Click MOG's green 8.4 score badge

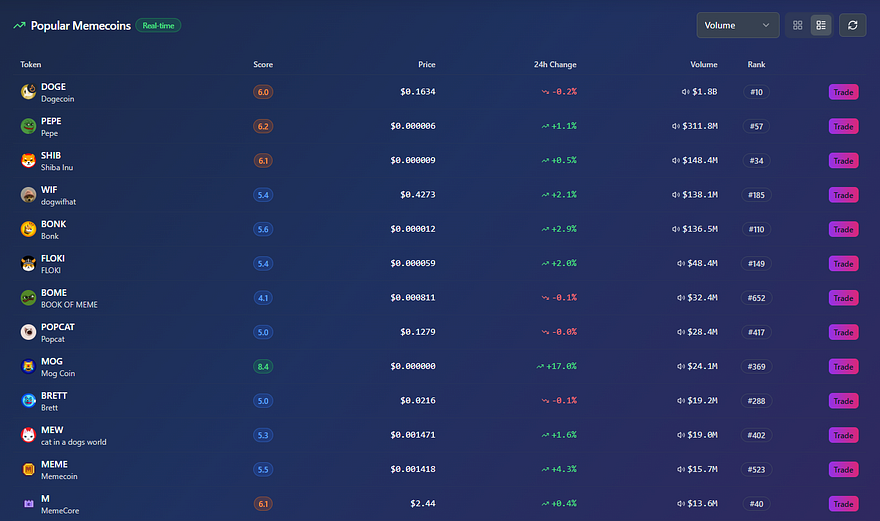[263, 367]
